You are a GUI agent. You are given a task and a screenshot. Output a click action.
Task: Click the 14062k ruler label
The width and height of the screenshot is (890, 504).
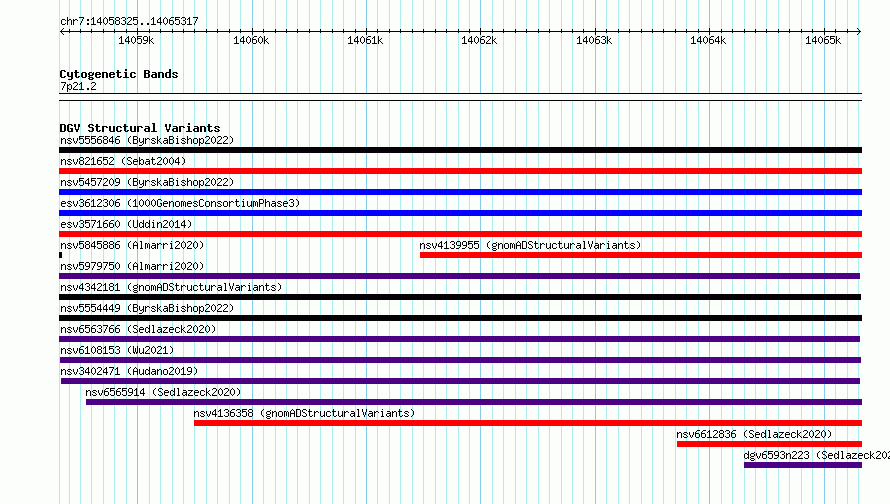pos(479,40)
